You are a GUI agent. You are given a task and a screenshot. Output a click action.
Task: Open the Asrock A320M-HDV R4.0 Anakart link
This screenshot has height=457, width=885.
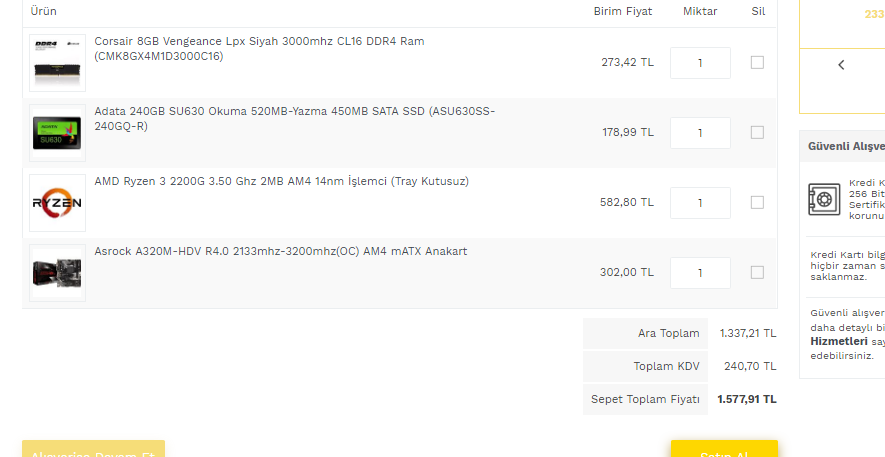(280, 251)
